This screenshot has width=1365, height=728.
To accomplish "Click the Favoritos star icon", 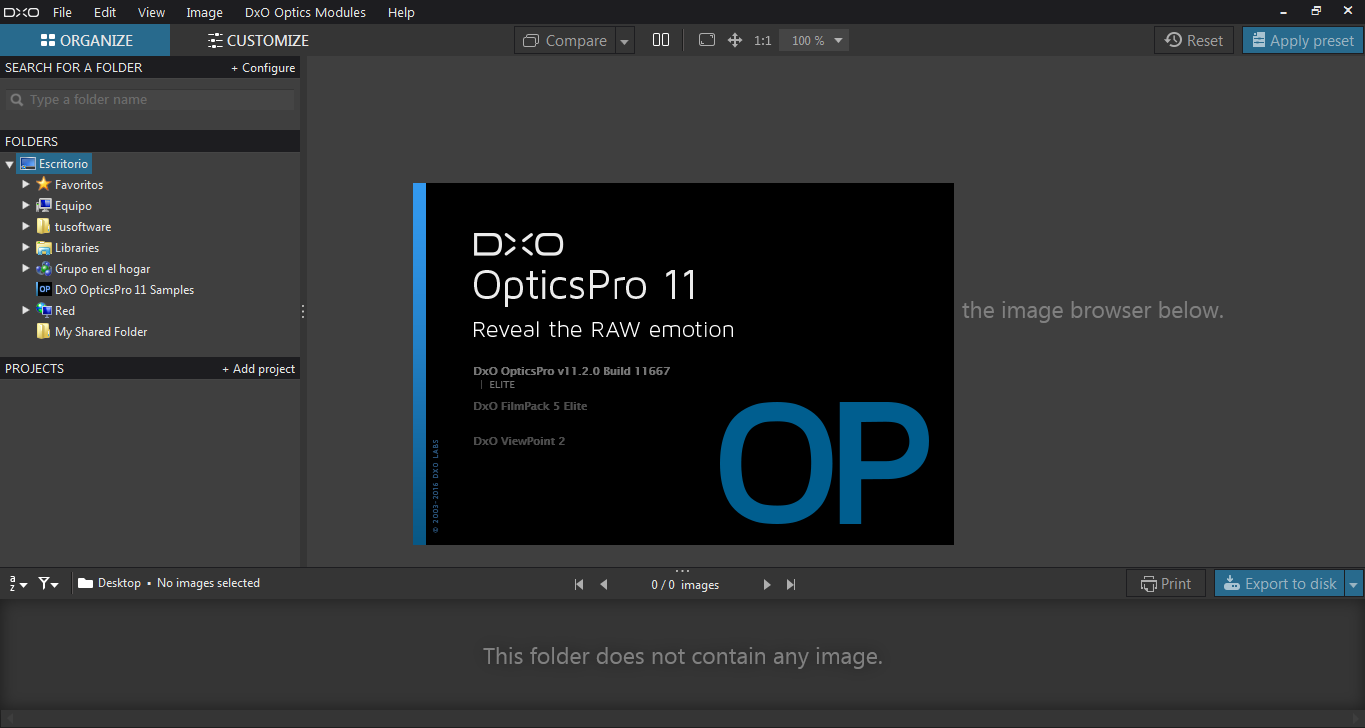I will [x=43, y=184].
